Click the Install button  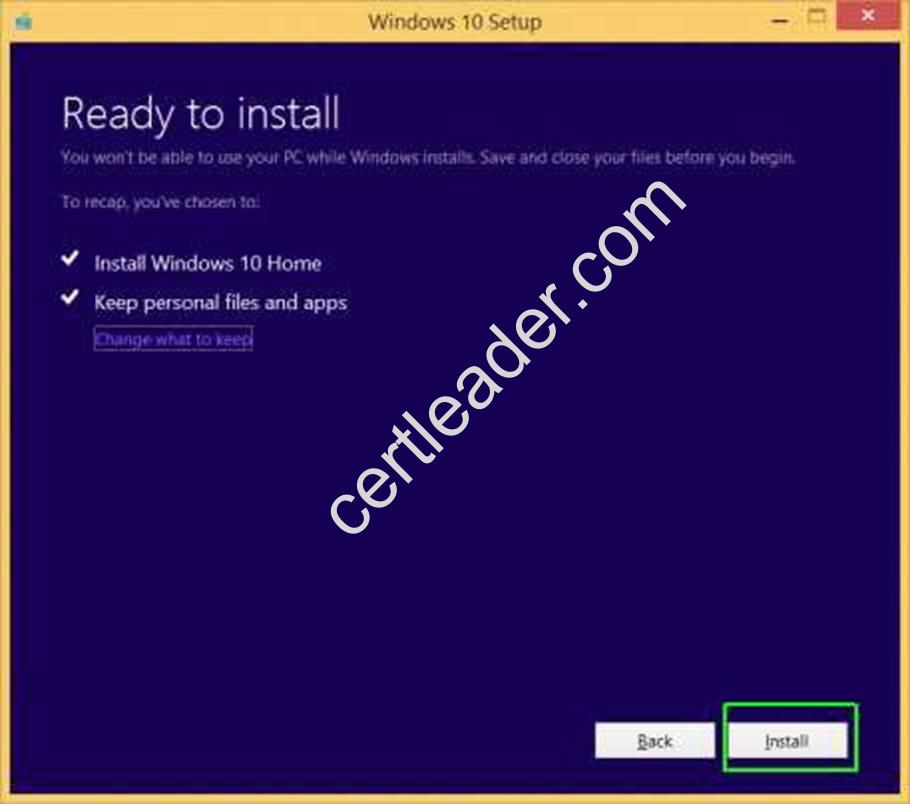(x=788, y=740)
